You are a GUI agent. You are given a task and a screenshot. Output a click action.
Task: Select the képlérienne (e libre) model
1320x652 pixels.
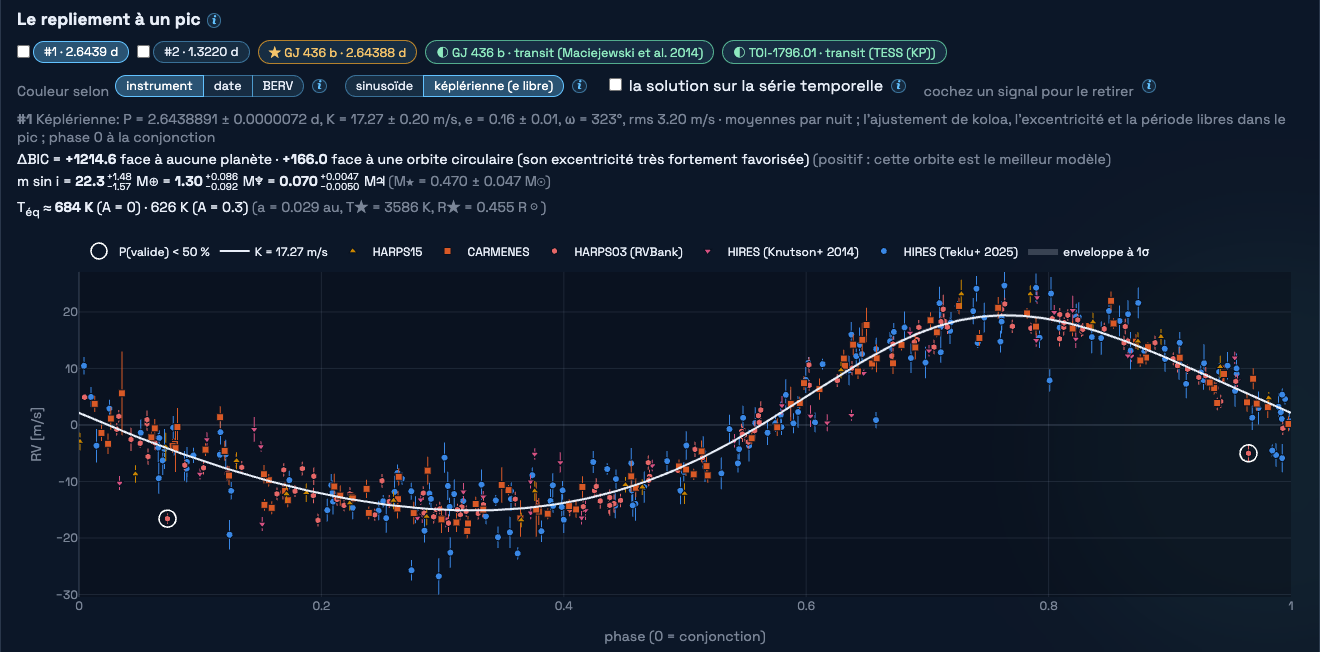click(x=493, y=86)
